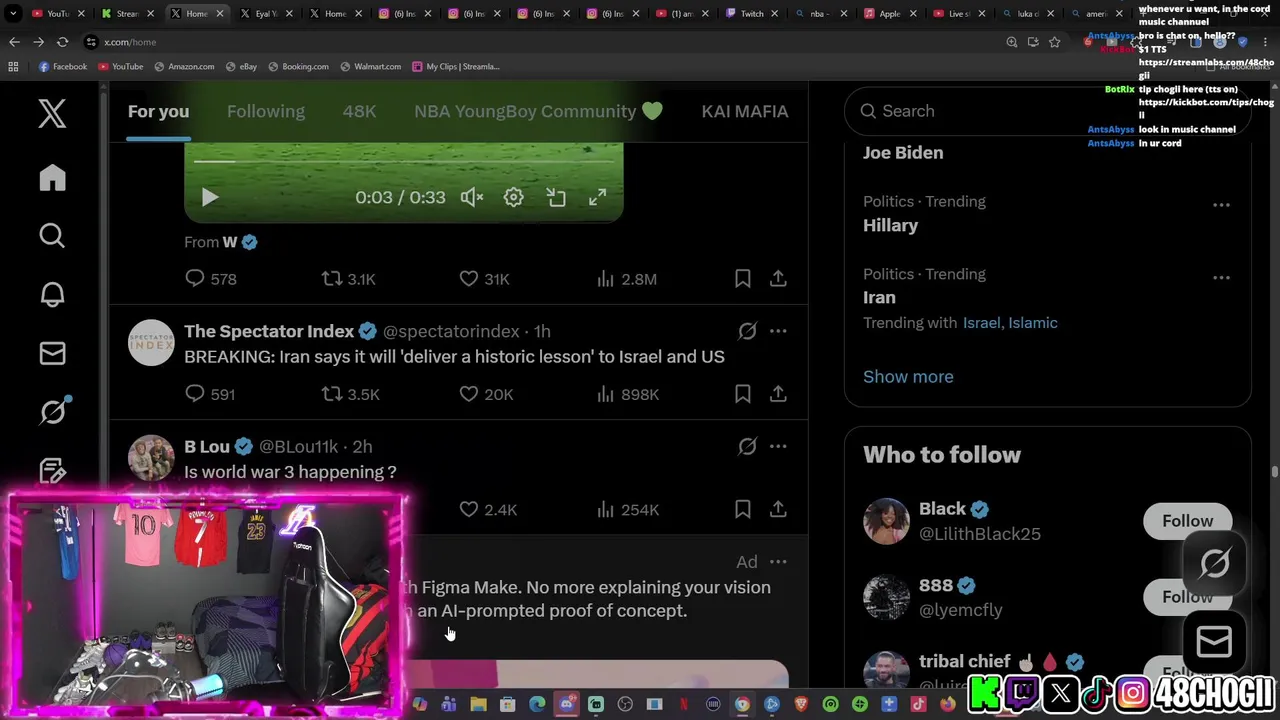Image resolution: width=1280 pixels, height=720 pixels.
Task: Share the B Lou post
Action: coord(778,509)
